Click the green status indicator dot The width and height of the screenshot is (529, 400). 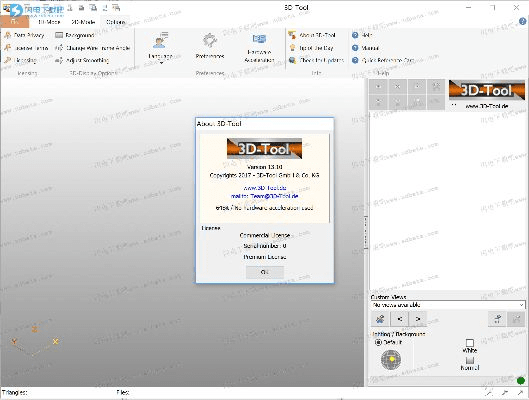[x=521, y=380]
